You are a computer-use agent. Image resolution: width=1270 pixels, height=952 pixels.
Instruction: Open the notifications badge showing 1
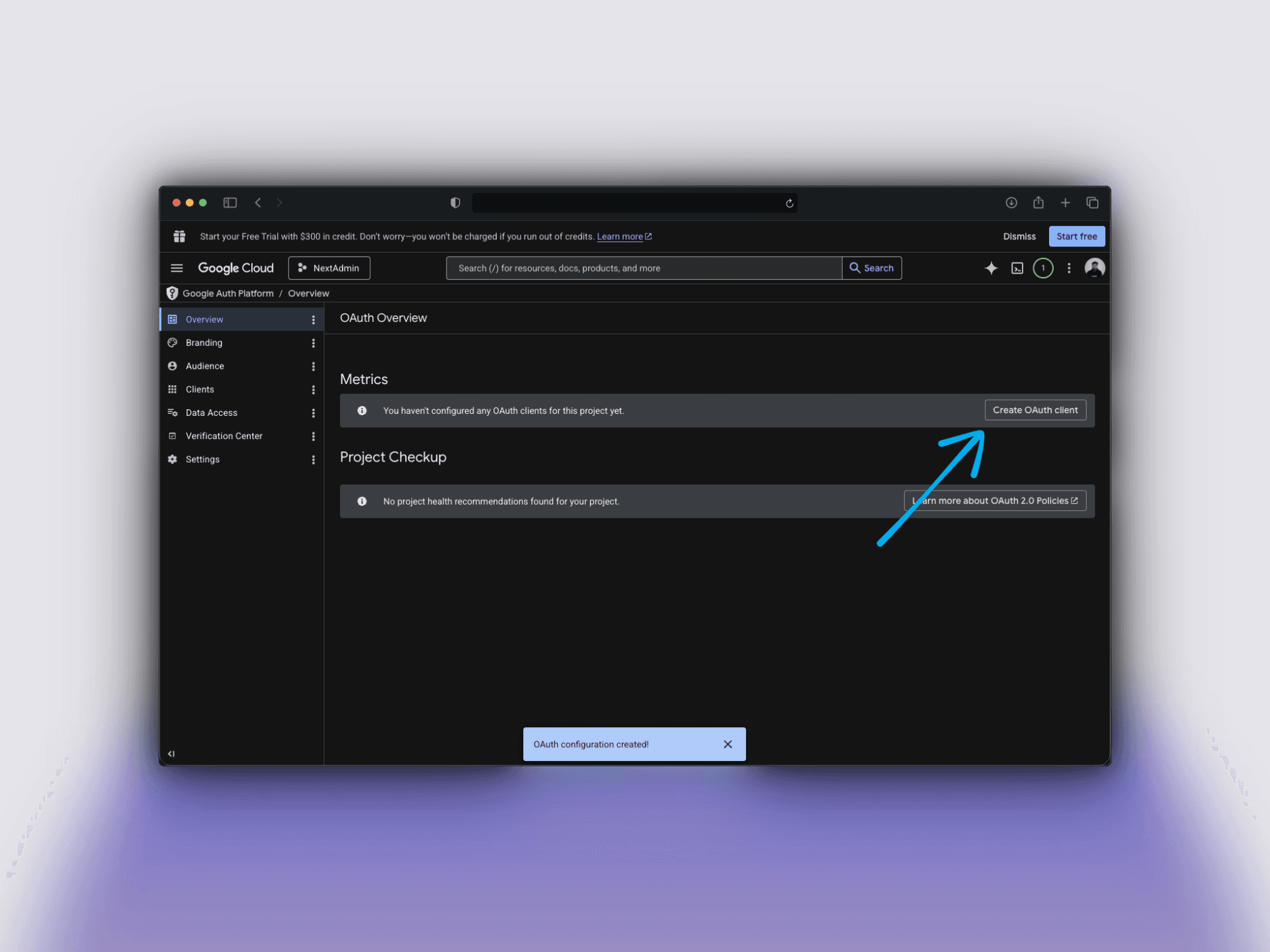[1043, 268]
